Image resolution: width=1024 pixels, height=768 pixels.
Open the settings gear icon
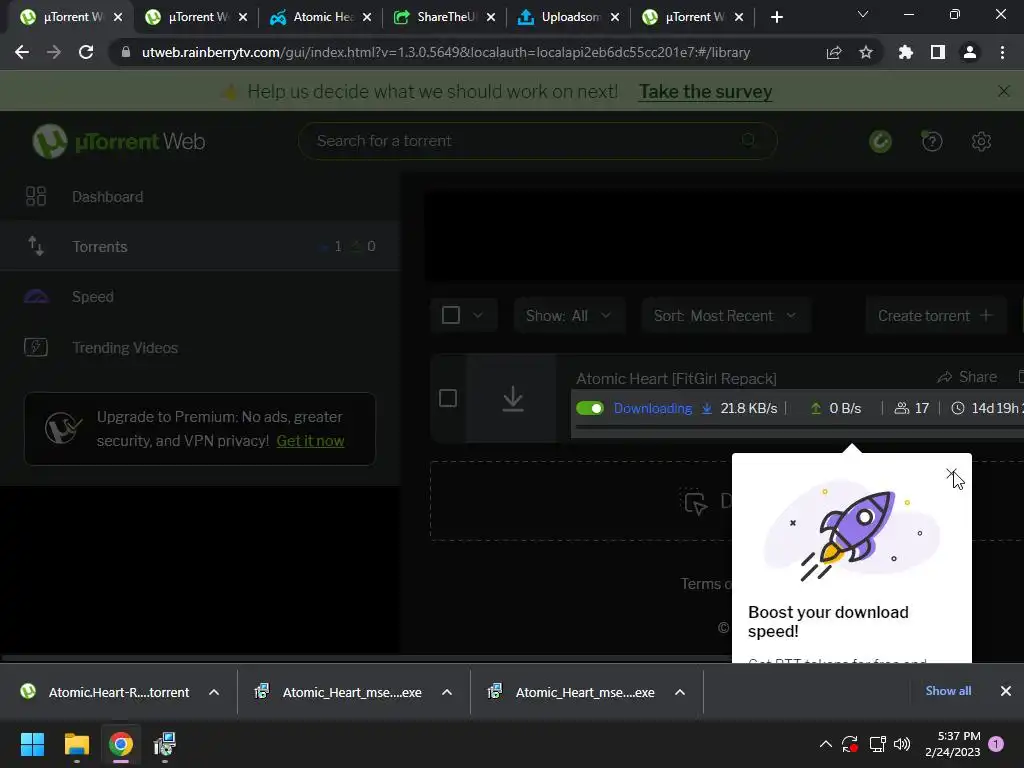981,141
